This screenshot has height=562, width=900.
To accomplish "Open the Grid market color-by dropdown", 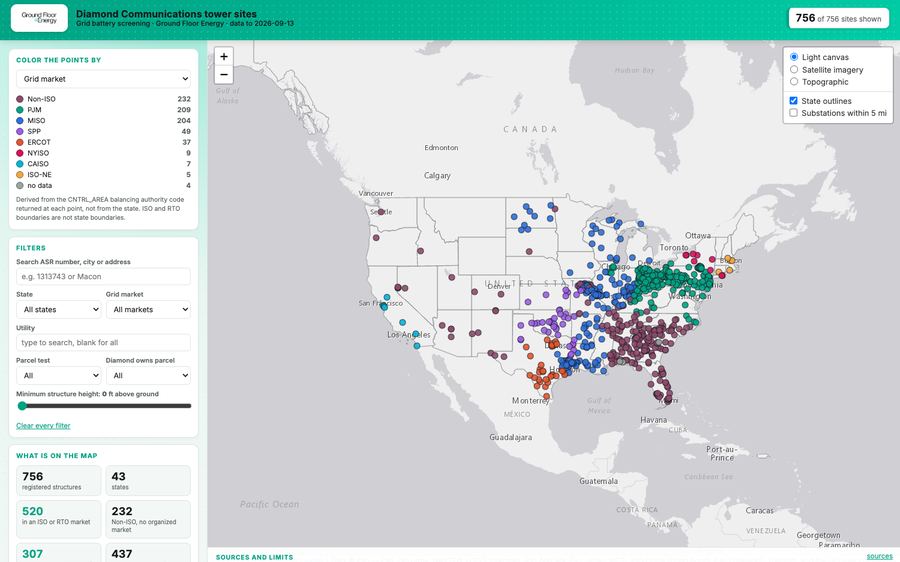I will click(103, 79).
